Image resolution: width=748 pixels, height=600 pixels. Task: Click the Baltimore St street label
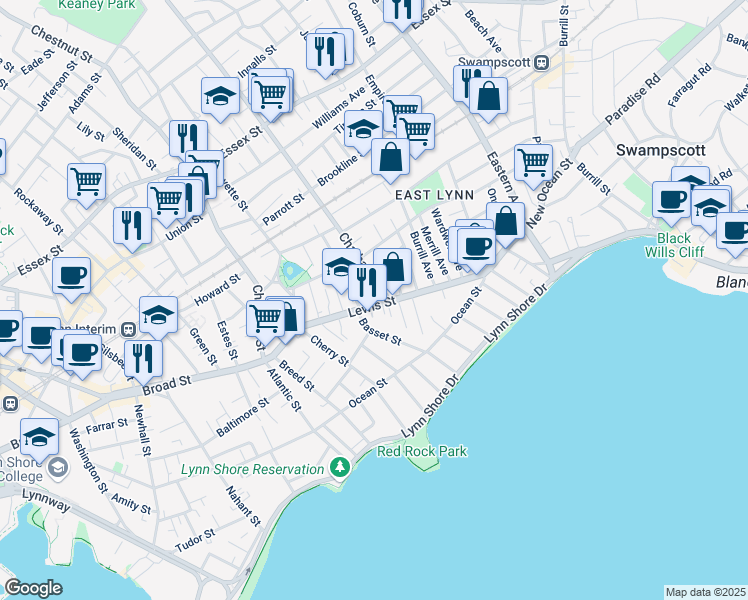tap(243, 417)
